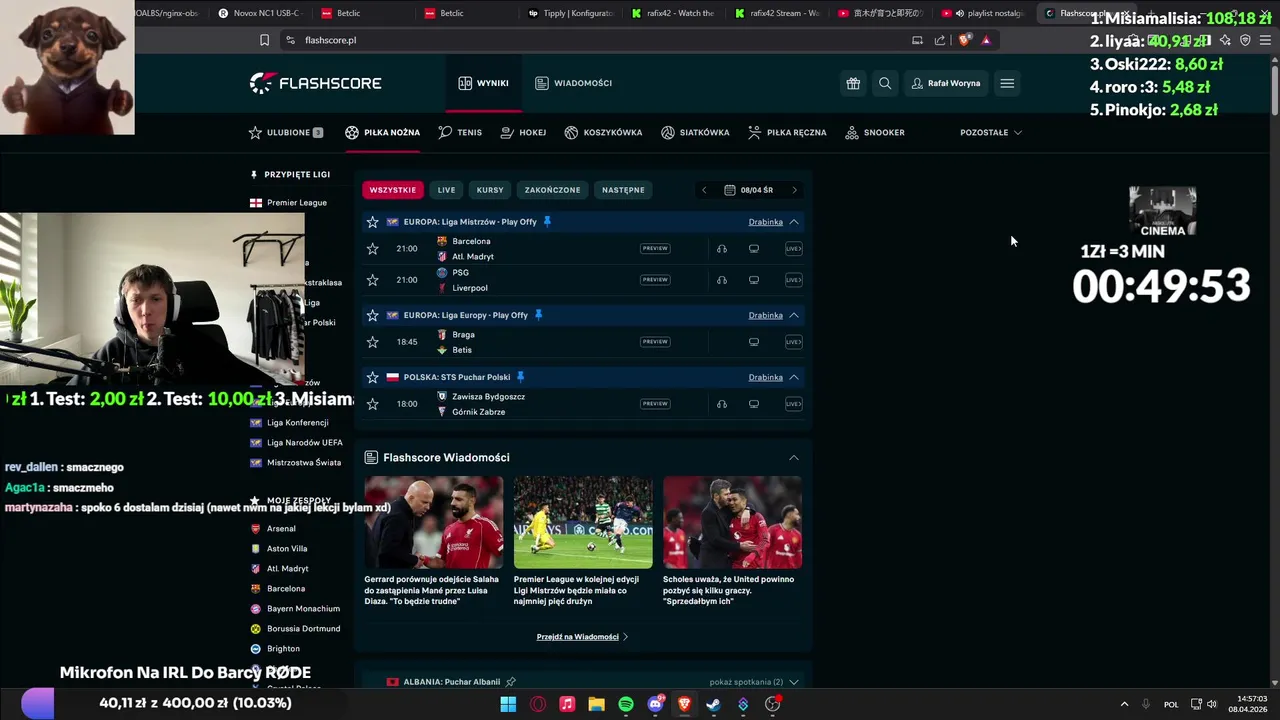Screen dimensions: 1280x720
Task: Click Brave shield icon in address bar
Action: click(x=964, y=40)
